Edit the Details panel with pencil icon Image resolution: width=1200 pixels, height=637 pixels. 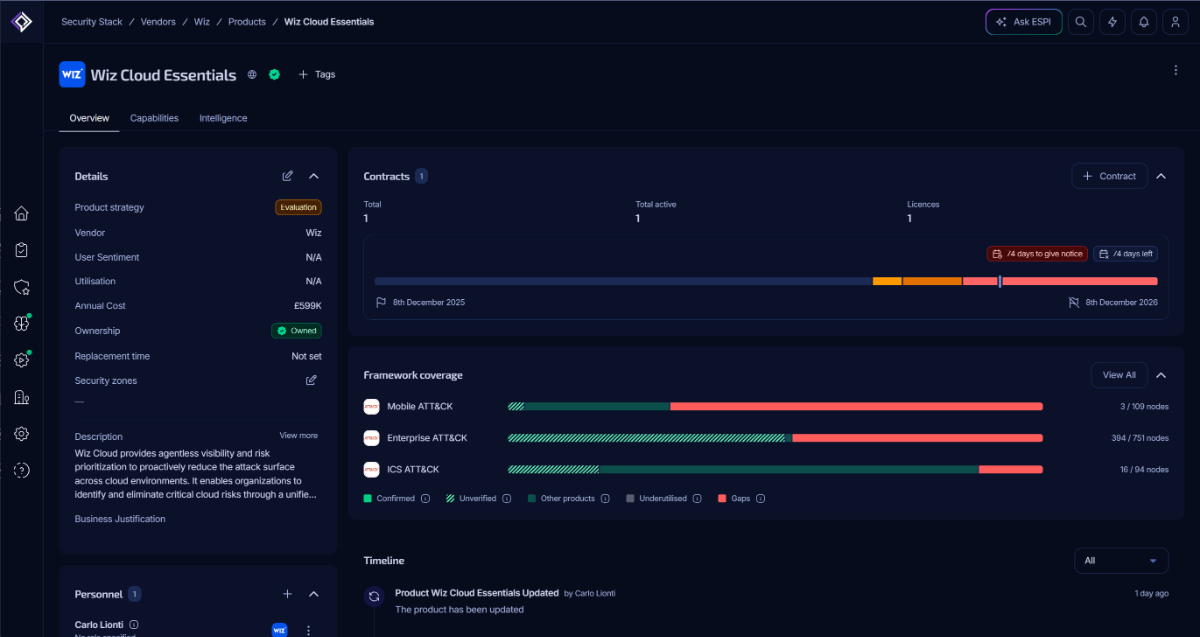tap(288, 176)
